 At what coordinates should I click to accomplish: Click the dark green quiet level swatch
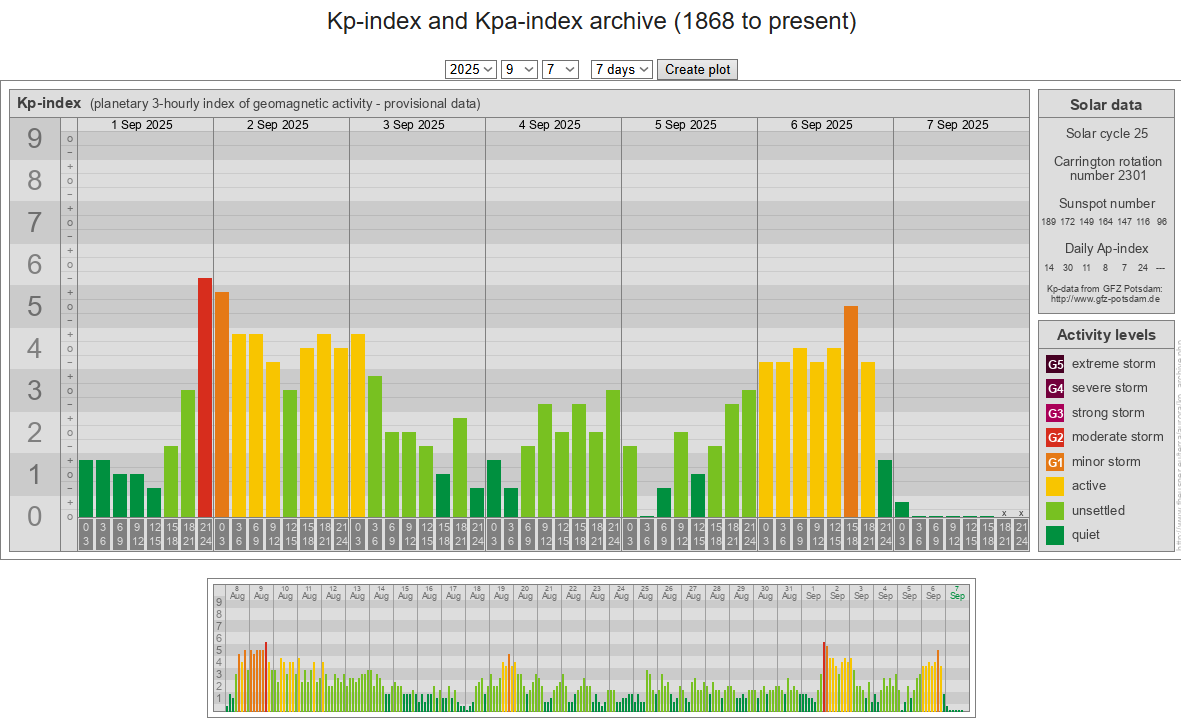pyautogui.click(x=1055, y=535)
